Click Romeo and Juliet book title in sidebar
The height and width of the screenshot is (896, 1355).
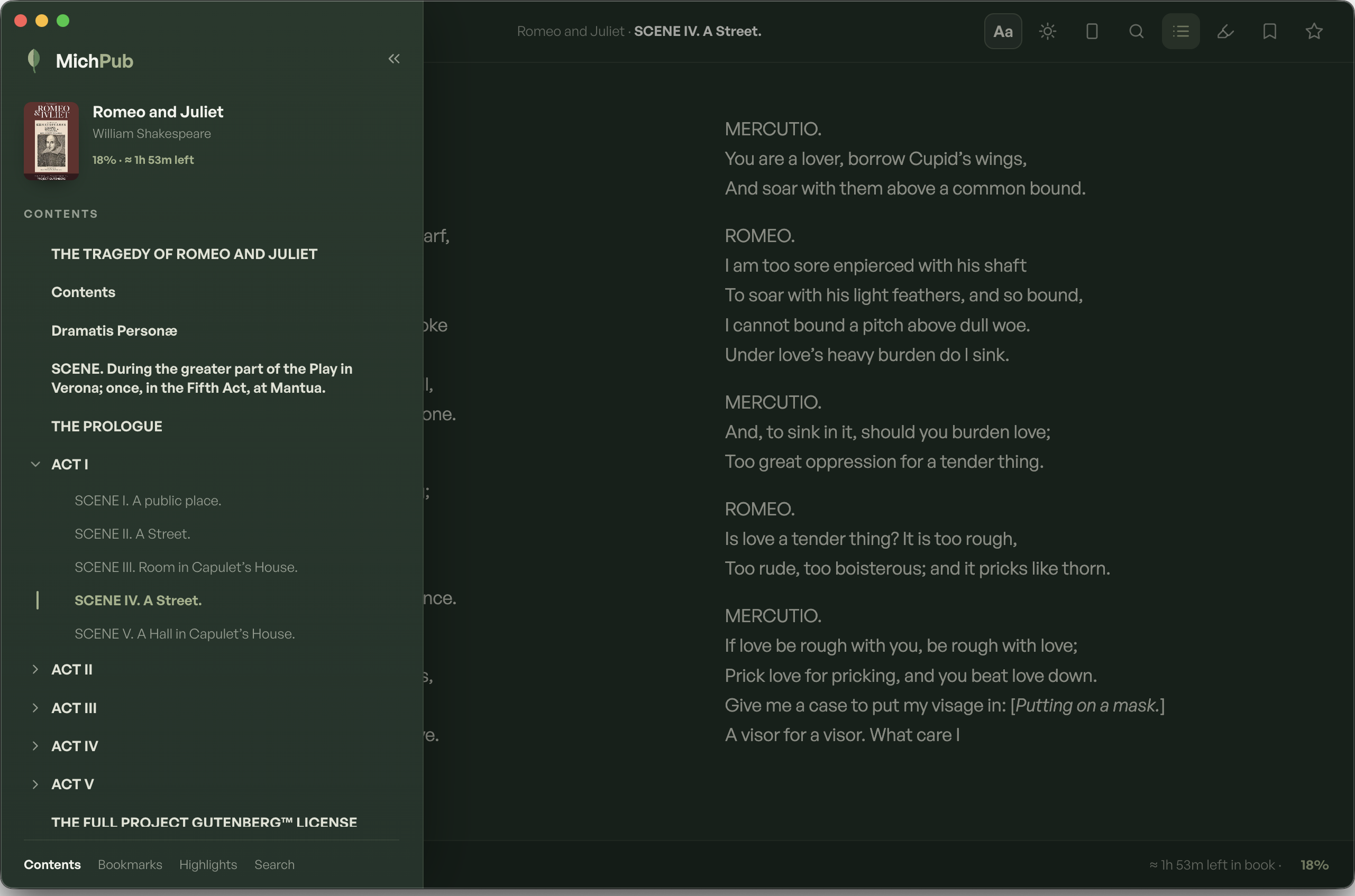tap(158, 112)
